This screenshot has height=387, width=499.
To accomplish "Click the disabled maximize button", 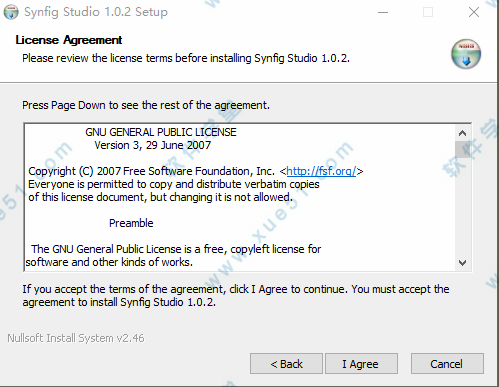I will tap(428, 12).
